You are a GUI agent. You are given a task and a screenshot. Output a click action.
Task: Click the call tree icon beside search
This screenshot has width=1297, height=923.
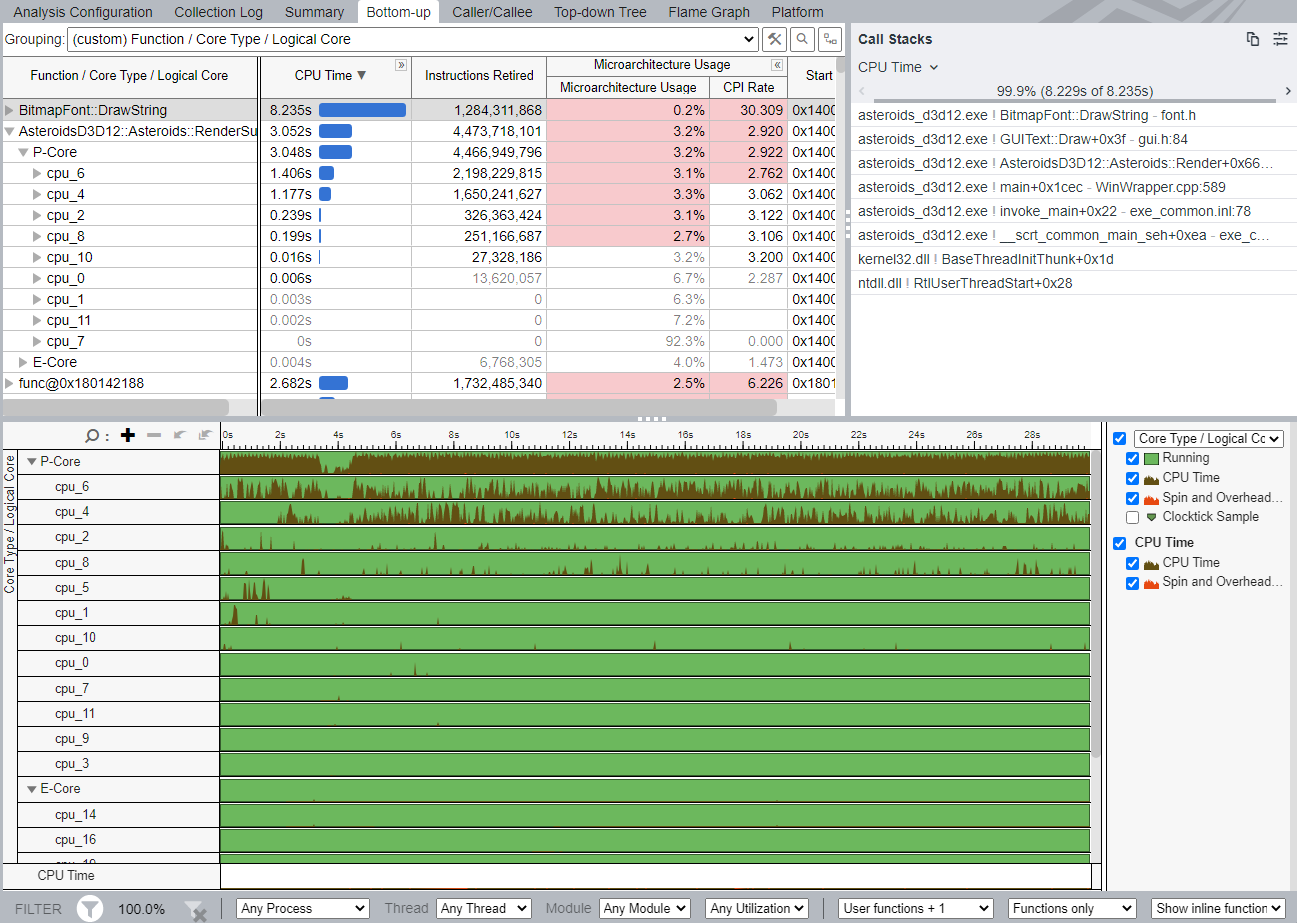(x=830, y=40)
